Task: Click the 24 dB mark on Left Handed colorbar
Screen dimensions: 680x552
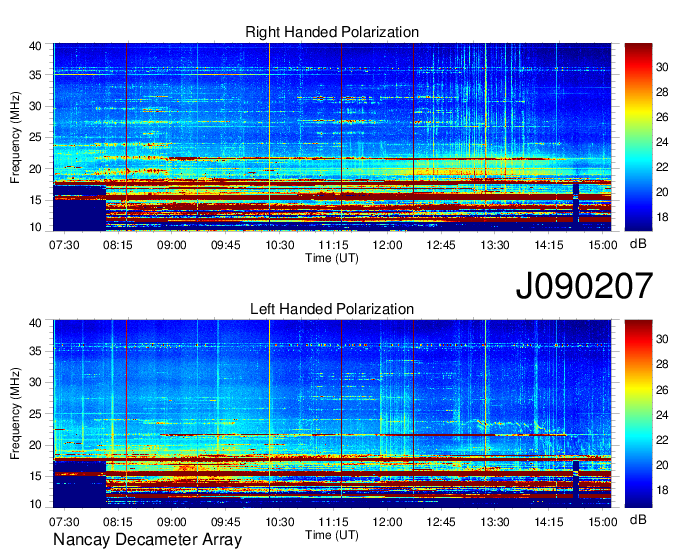Action: click(662, 415)
